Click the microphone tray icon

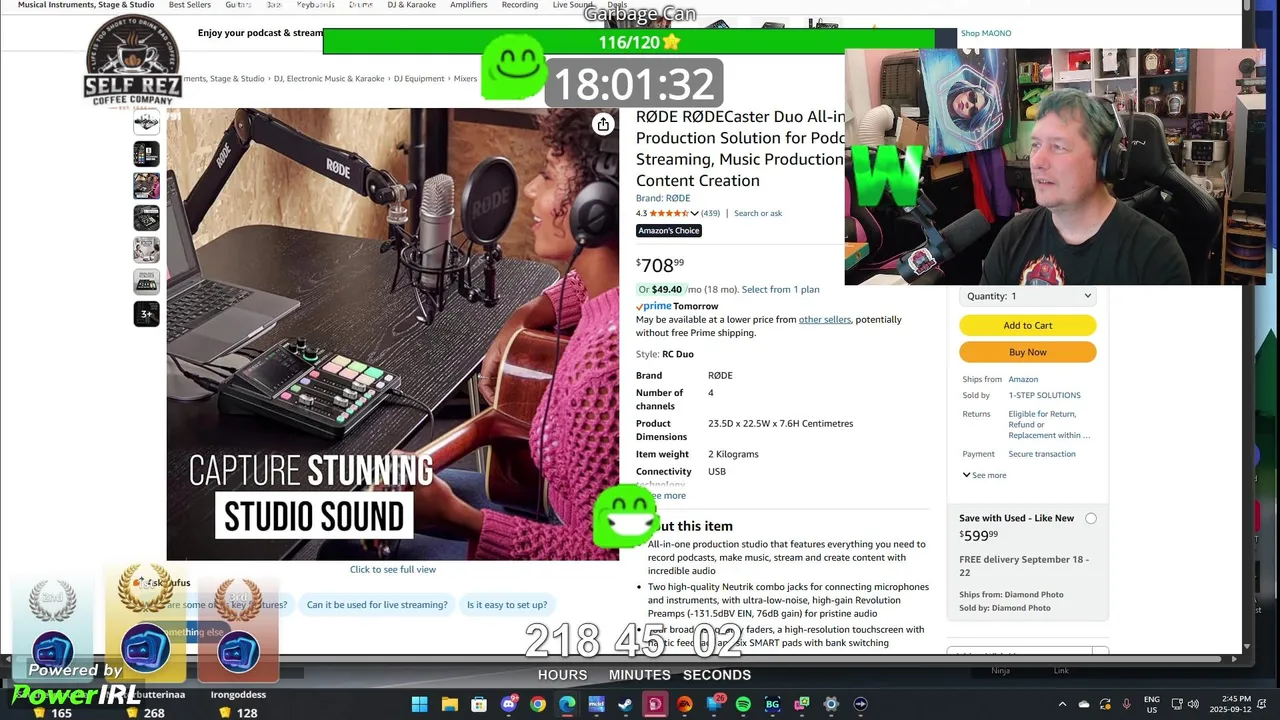point(1126,704)
